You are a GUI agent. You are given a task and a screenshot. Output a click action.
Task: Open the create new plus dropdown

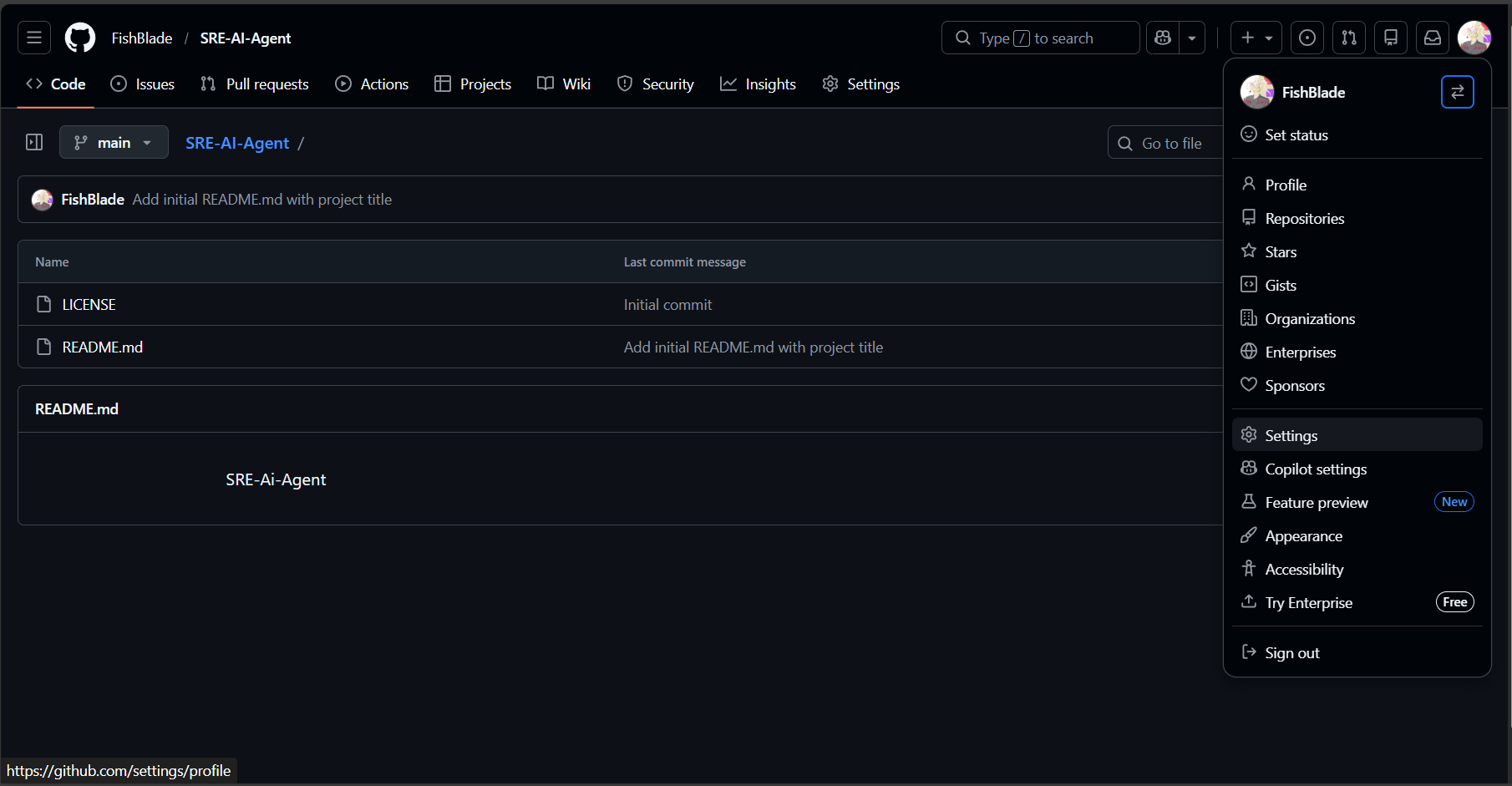(1256, 38)
